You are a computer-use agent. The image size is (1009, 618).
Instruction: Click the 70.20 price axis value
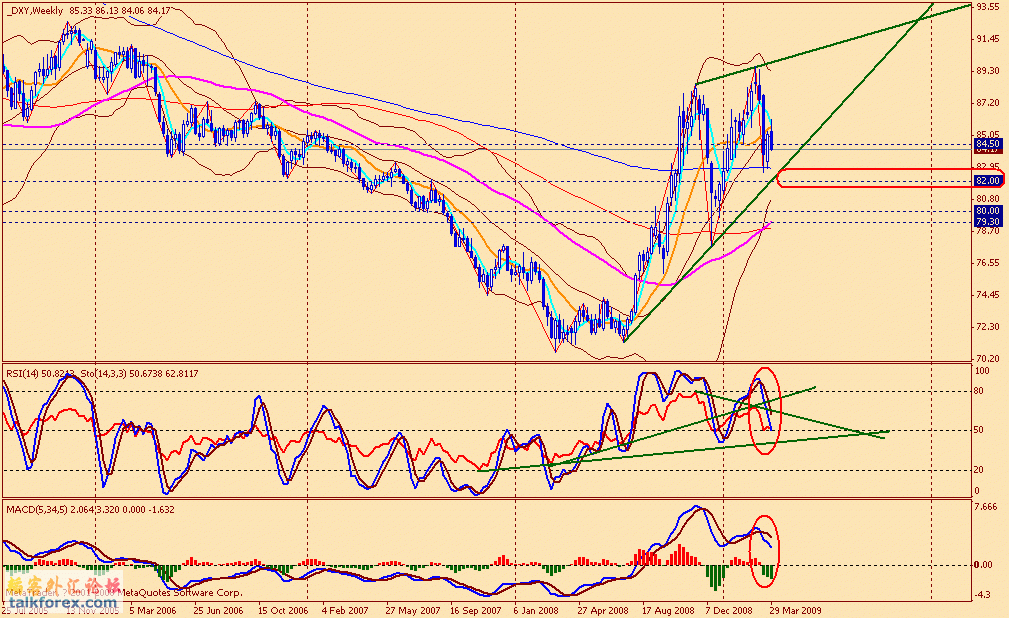tap(988, 358)
